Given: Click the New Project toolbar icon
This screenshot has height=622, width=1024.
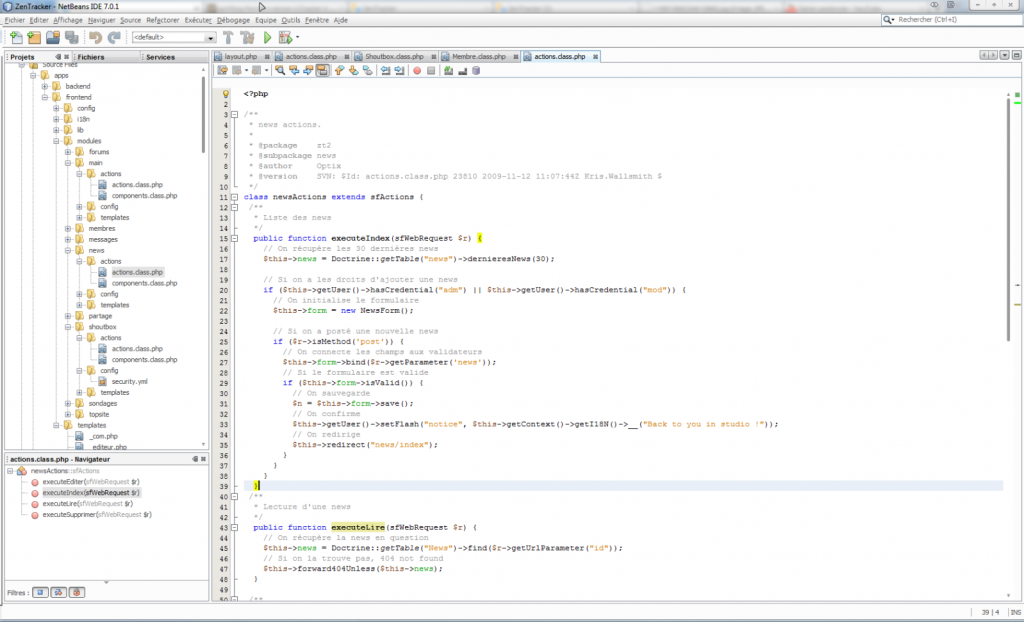Looking at the screenshot, I should tap(34, 37).
